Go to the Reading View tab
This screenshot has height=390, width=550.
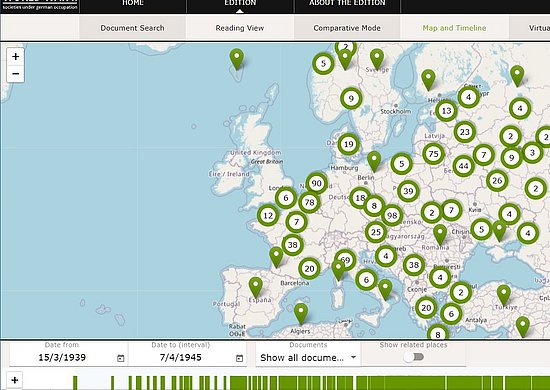[240, 28]
